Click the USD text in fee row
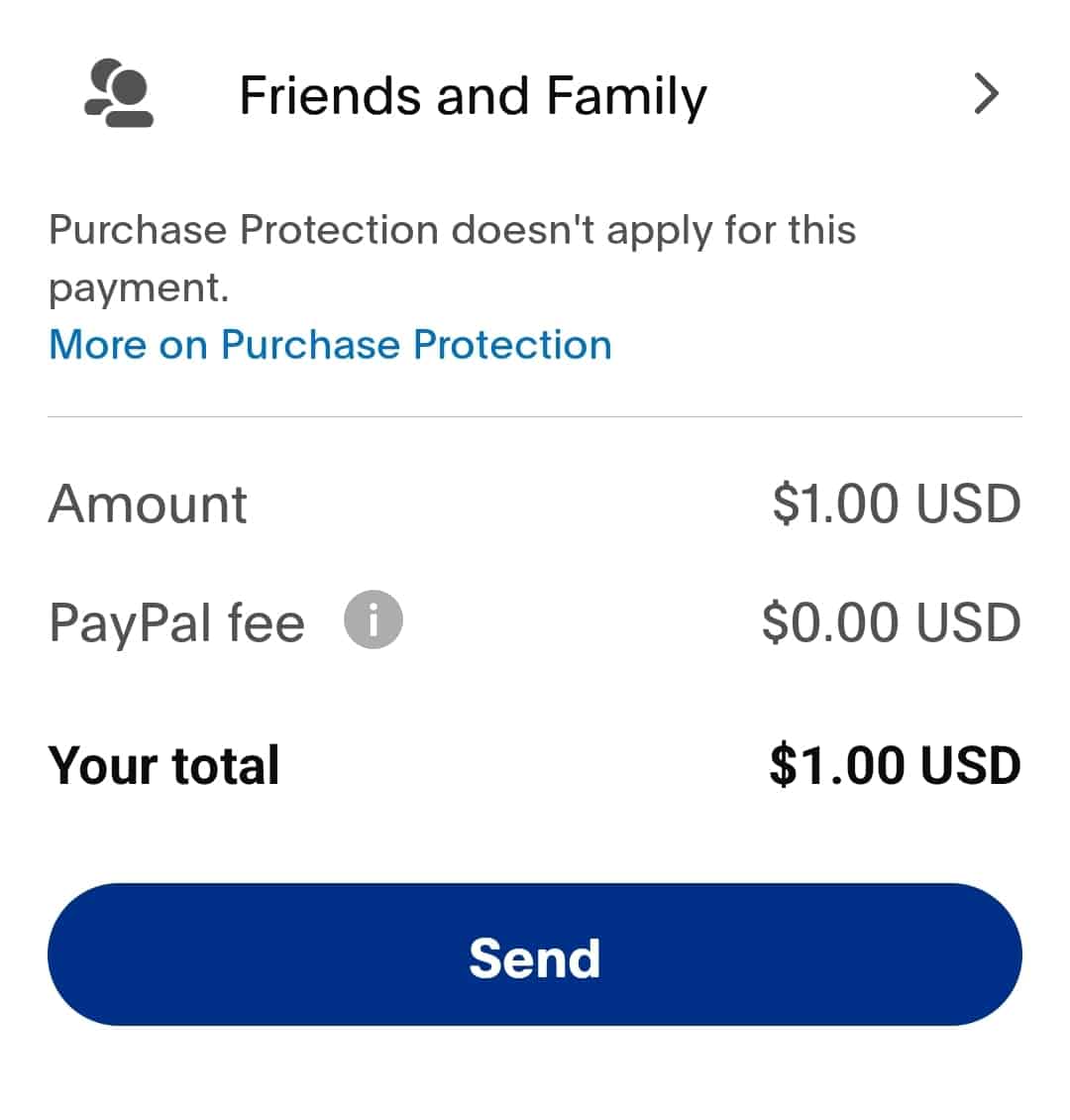 pos(969,622)
